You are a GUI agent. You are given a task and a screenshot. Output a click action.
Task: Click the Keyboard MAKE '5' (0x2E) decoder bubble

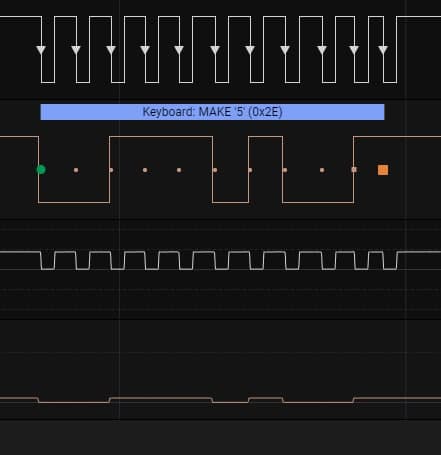point(212,112)
